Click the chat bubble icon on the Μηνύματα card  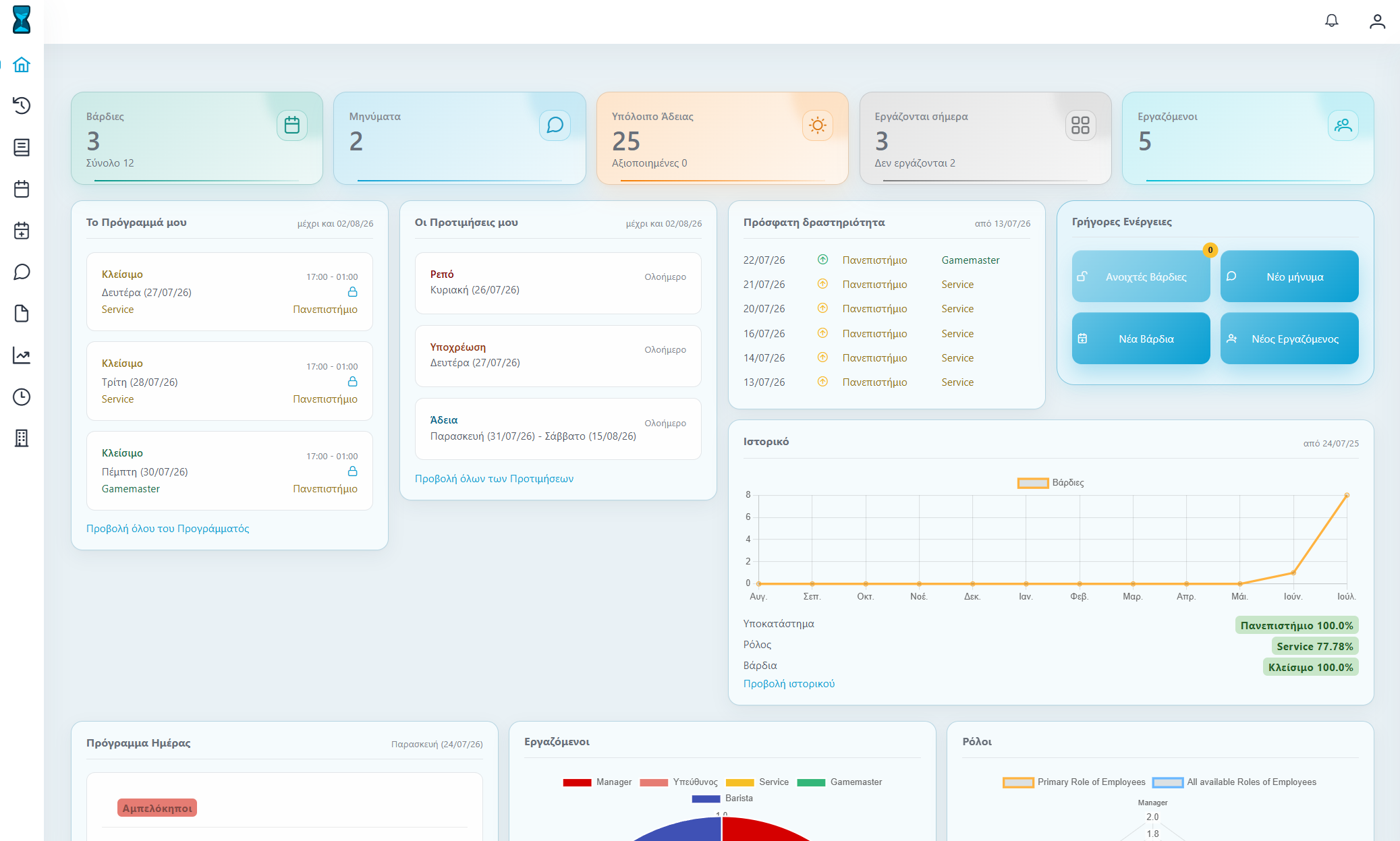tap(555, 125)
